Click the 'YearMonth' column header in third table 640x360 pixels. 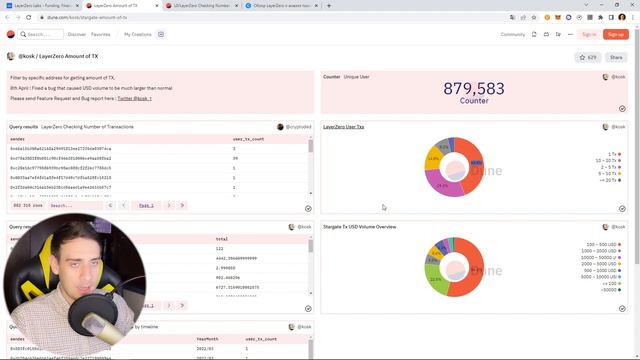[207, 339]
